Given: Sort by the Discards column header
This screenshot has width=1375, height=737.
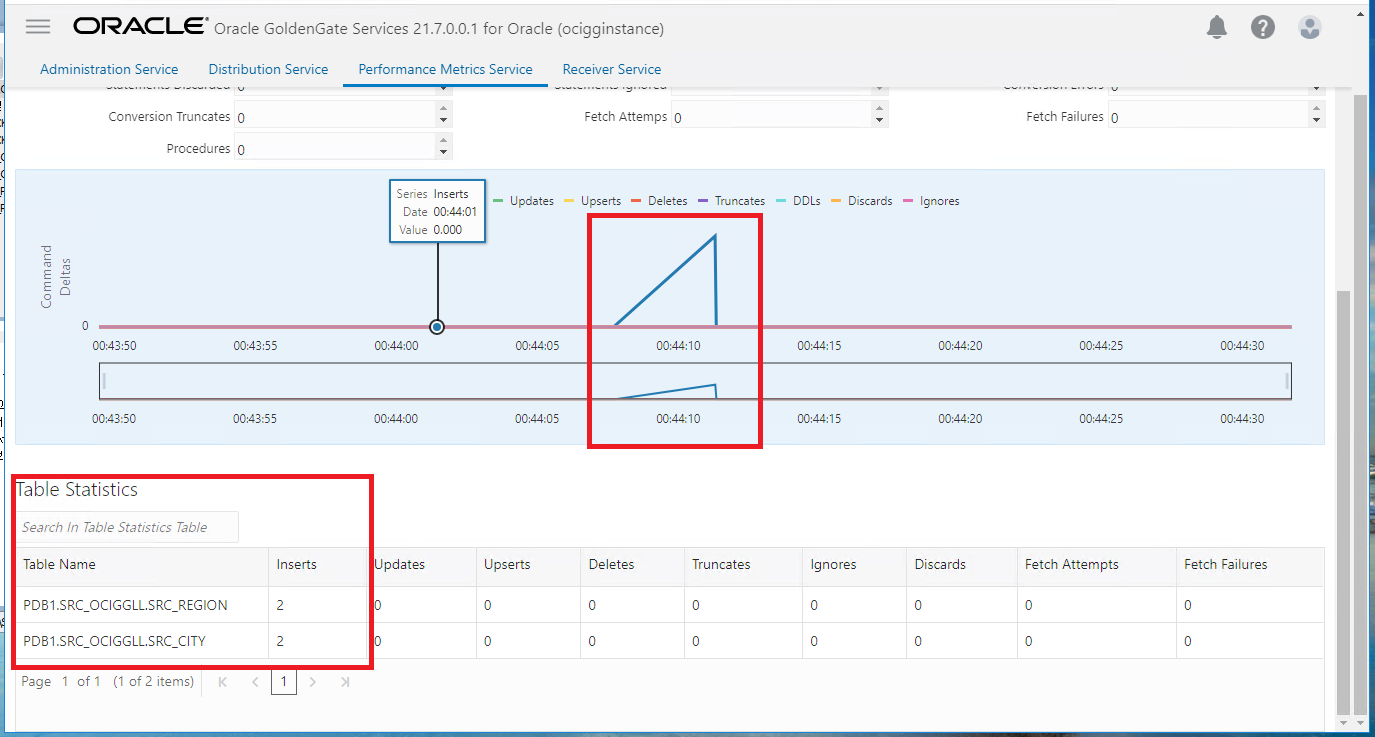Looking at the screenshot, I should [962, 565].
